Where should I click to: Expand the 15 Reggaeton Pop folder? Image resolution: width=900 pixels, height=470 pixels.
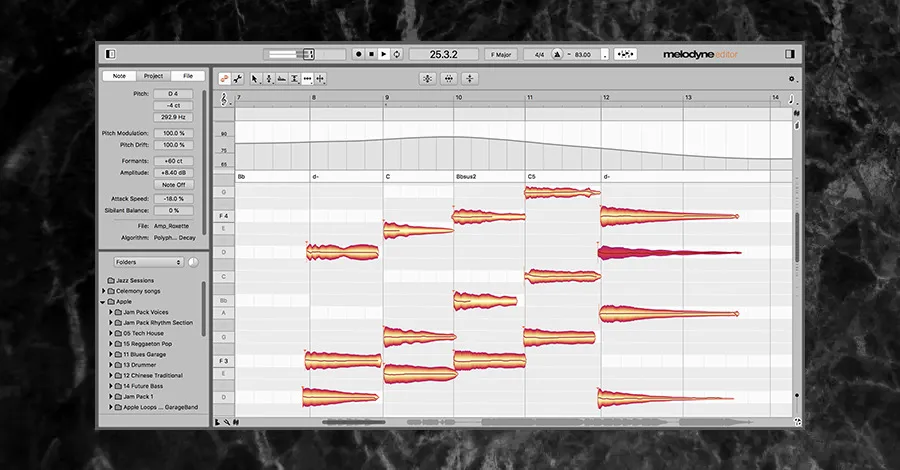click(x=111, y=344)
